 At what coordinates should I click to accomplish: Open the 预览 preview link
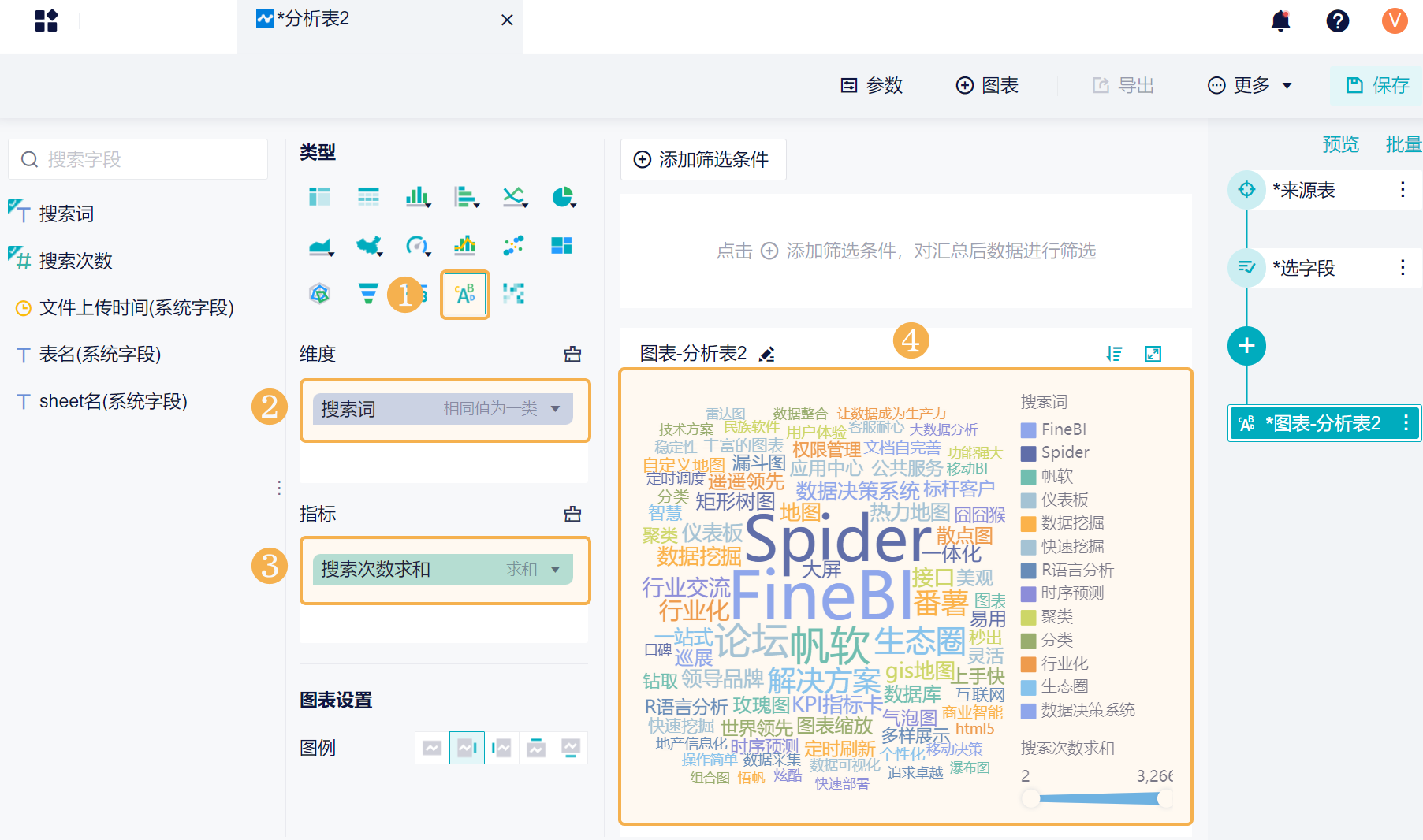click(1340, 144)
